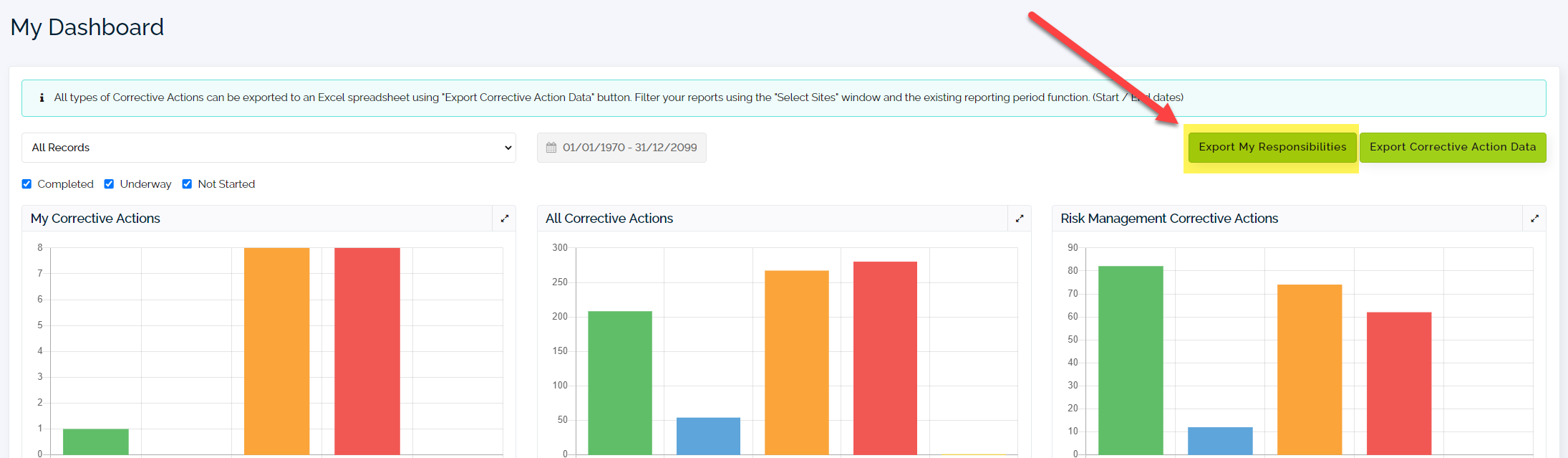The height and width of the screenshot is (458, 1568).
Task: Click blue bar in All Corrective Actions
Action: click(x=708, y=436)
